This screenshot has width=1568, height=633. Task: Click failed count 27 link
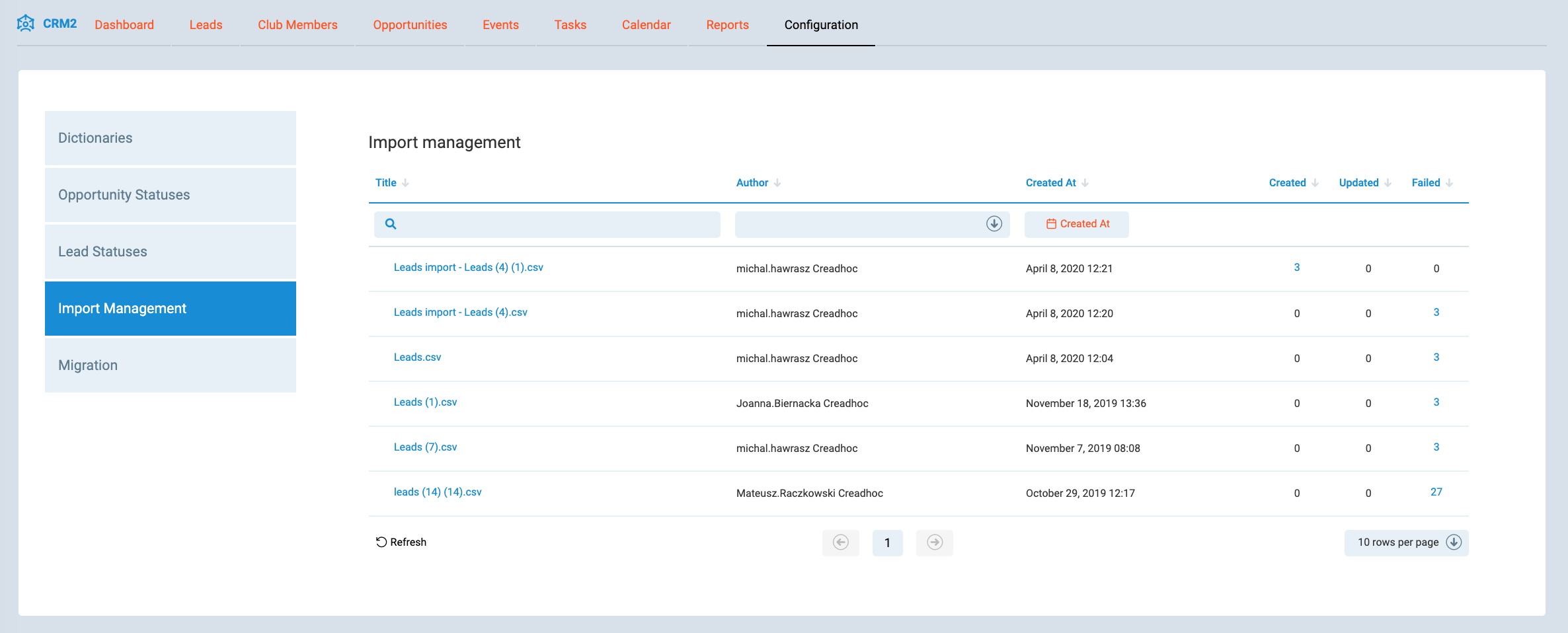point(1436,492)
